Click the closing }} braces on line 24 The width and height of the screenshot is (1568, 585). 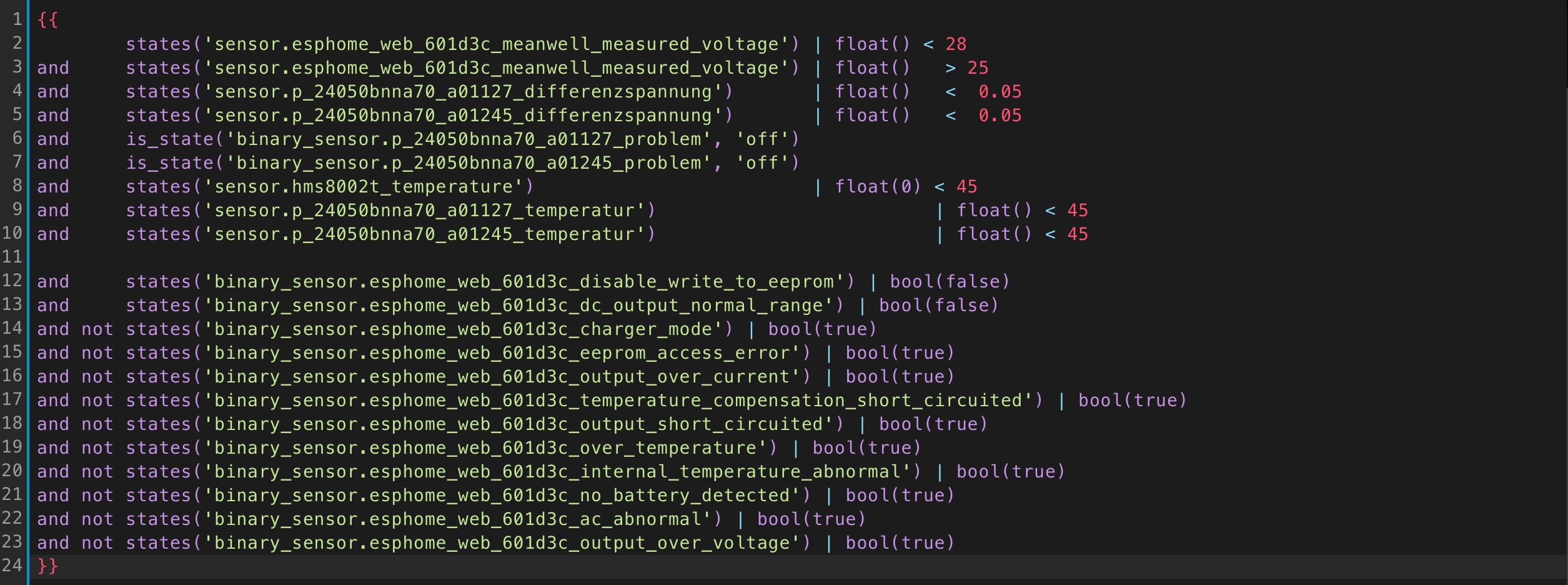[x=47, y=566]
